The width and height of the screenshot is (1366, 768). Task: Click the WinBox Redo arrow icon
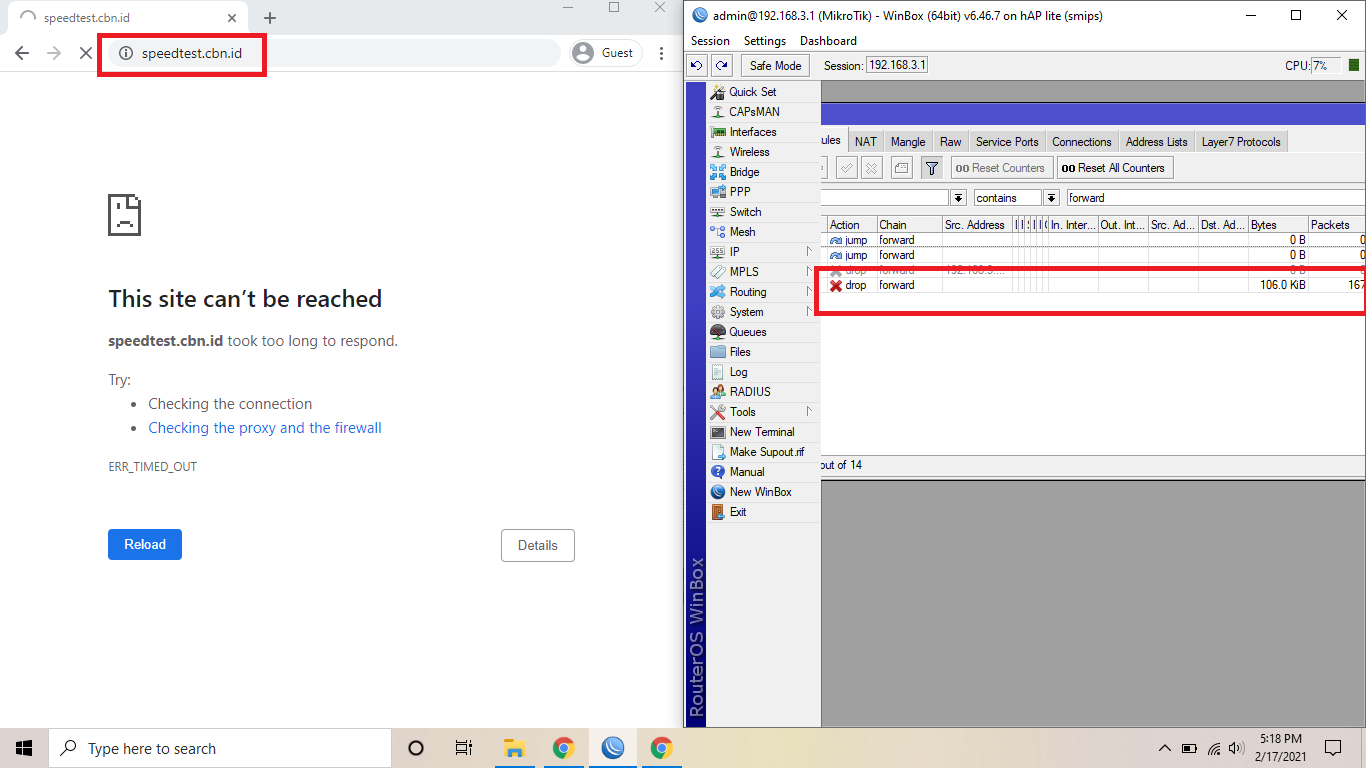[x=722, y=65]
